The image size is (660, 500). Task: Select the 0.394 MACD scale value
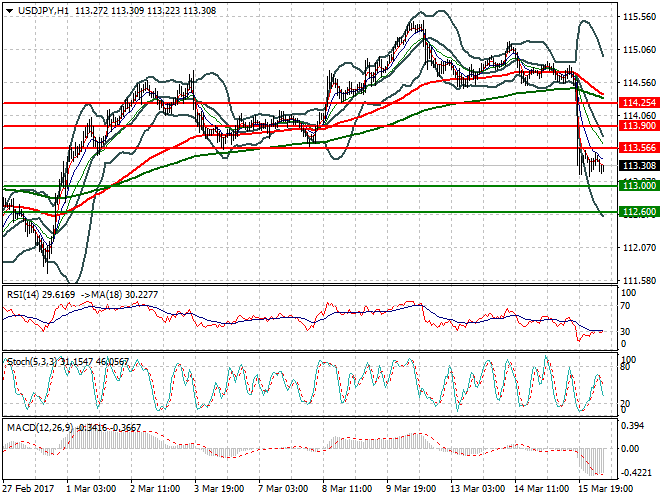click(x=633, y=426)
